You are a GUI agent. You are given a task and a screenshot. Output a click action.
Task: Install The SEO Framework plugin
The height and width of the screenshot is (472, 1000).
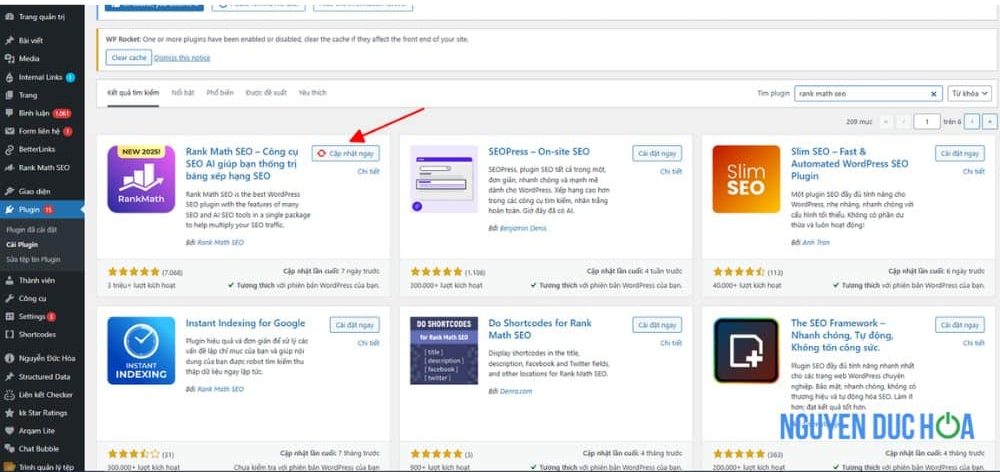click(x=960, y=325)
